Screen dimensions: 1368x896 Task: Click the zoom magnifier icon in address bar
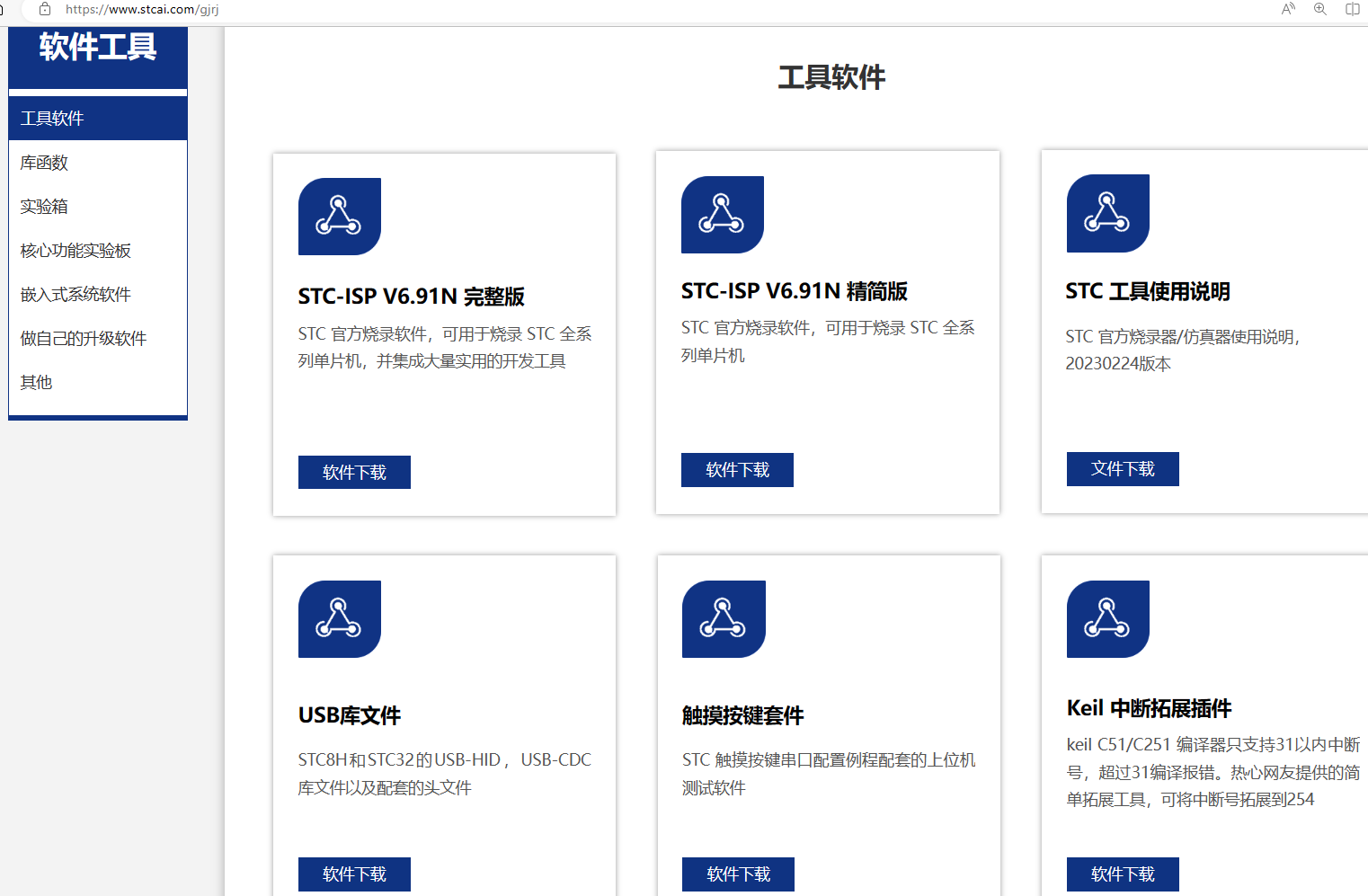tap(1319, 9)
